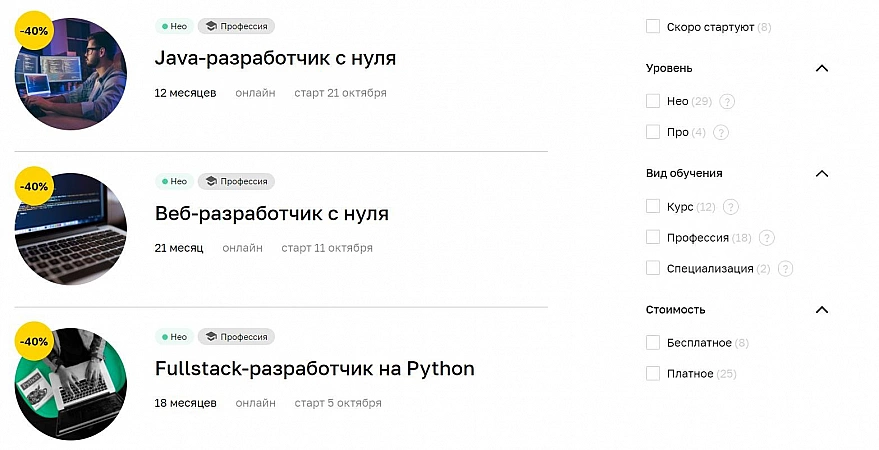Open Fullstack-разработчик на Python course
Viewport: 879px width, 450px height.
314,368
